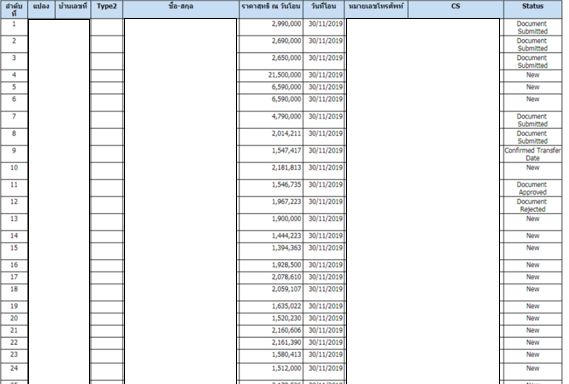
Task: Select the Document Rejected status cell
Action: click(532, 205)
